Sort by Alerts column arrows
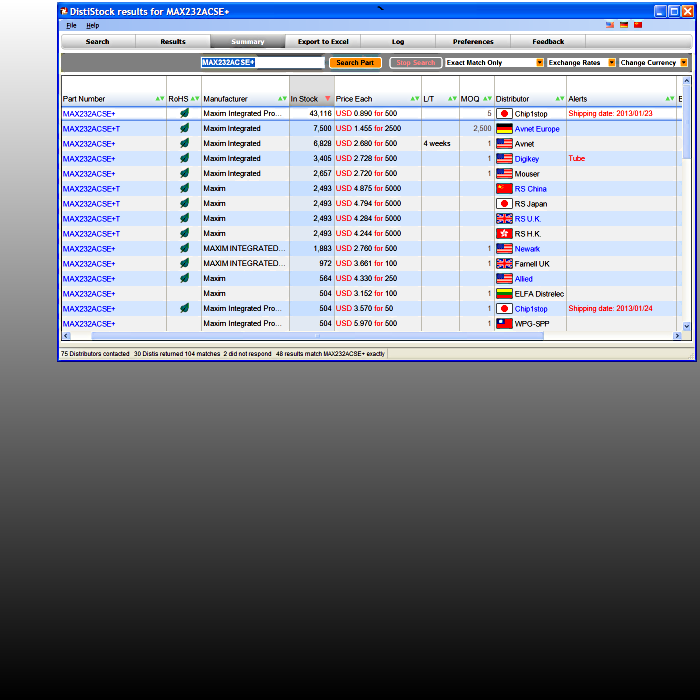700x700 pixels. (670, 99)
